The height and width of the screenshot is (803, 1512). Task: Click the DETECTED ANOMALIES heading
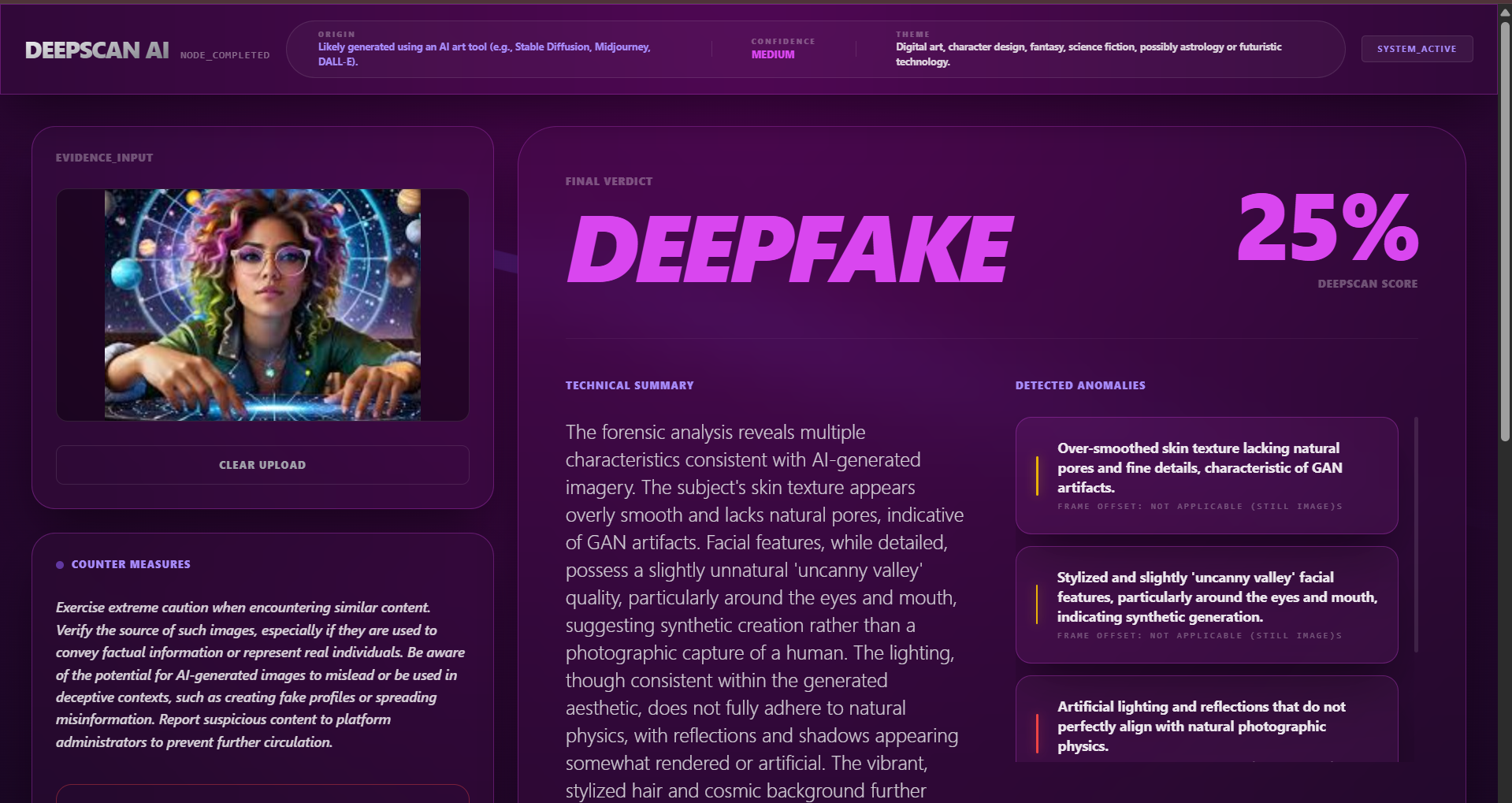click(x=1080, y=385)
